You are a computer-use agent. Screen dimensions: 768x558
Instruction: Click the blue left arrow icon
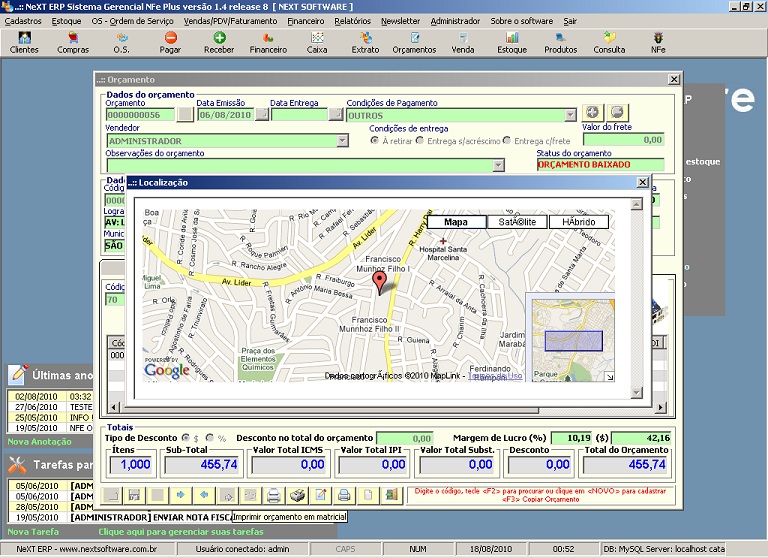click(204, 495)
